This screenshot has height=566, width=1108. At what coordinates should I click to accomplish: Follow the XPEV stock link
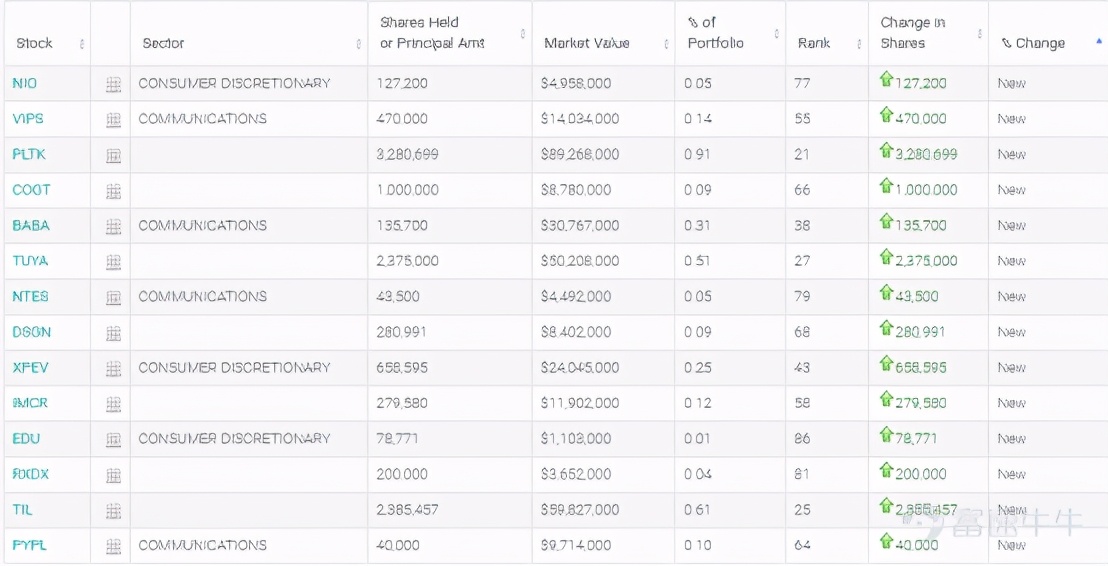click(x=30, y=367)
